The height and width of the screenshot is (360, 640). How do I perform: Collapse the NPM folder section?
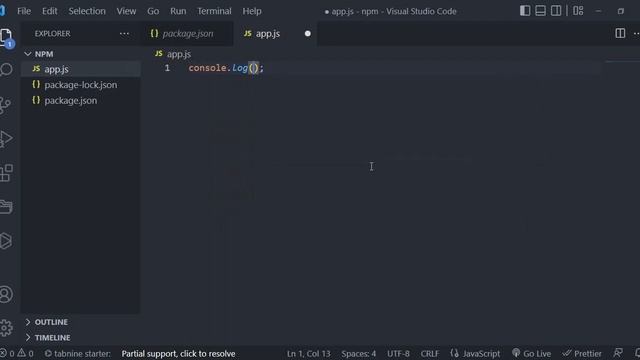[x=81, y=54]
